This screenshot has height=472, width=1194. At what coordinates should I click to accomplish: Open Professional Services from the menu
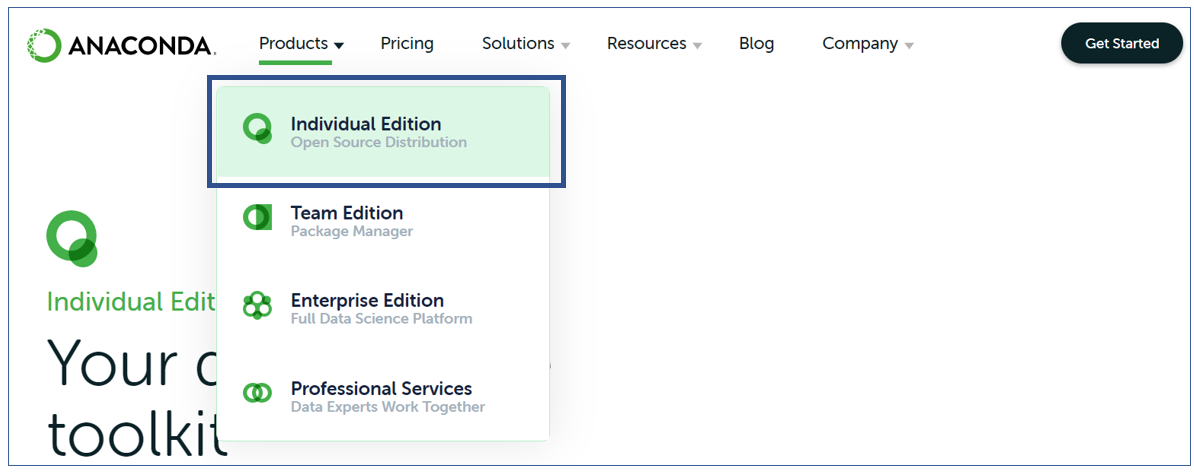click(x=383, y=397)
